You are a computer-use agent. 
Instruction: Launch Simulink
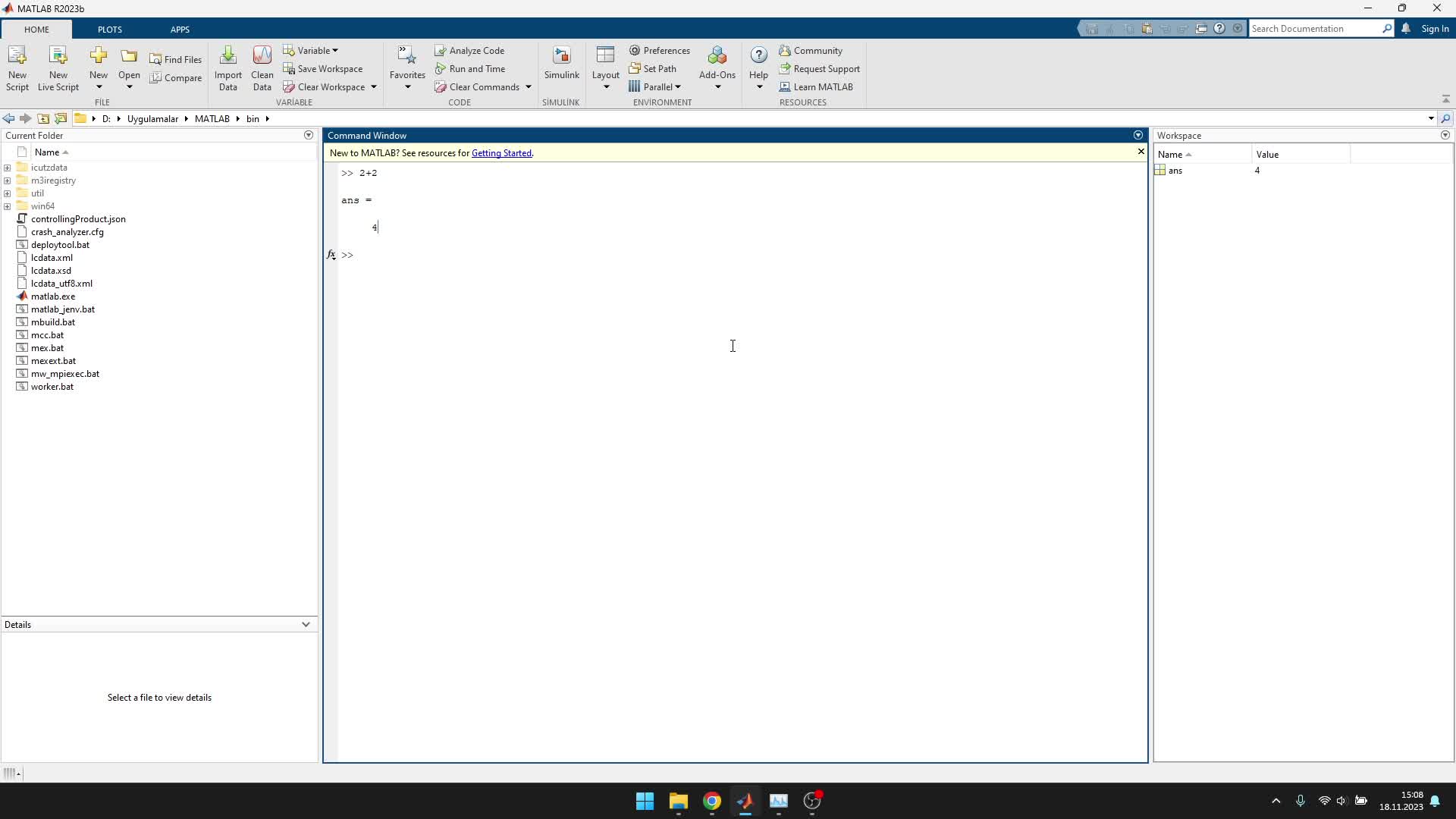click(561, 62)
